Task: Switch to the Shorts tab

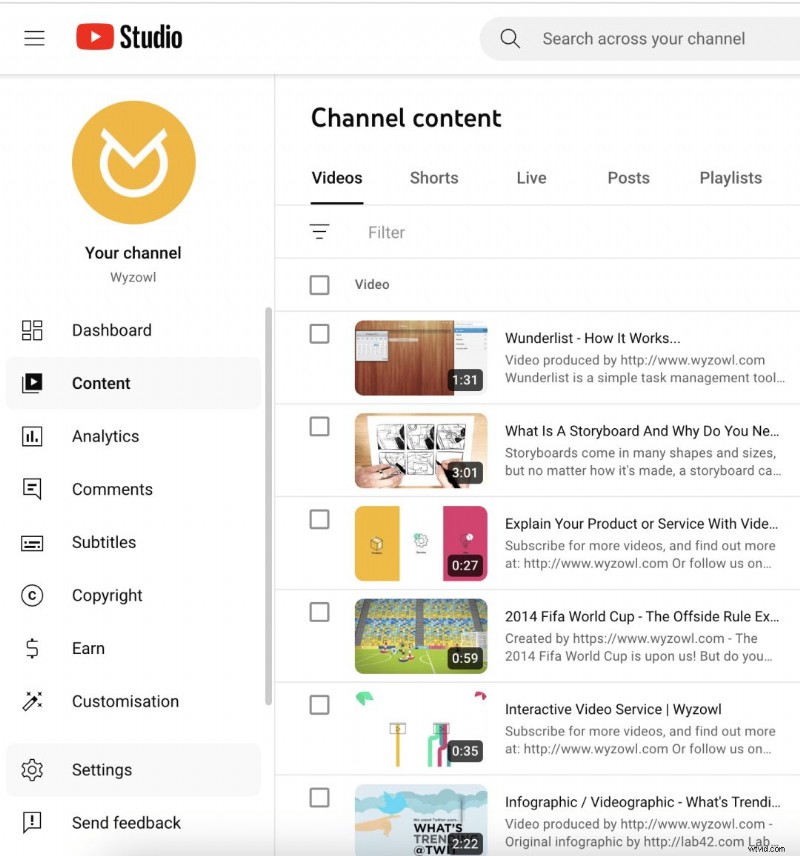Action: click(434, 179)
